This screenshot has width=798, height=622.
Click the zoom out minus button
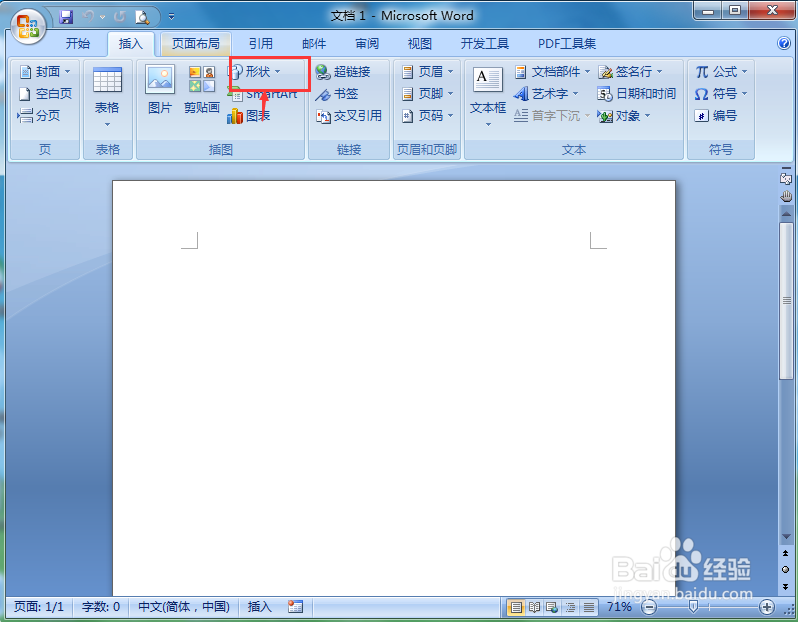point(649,607)
